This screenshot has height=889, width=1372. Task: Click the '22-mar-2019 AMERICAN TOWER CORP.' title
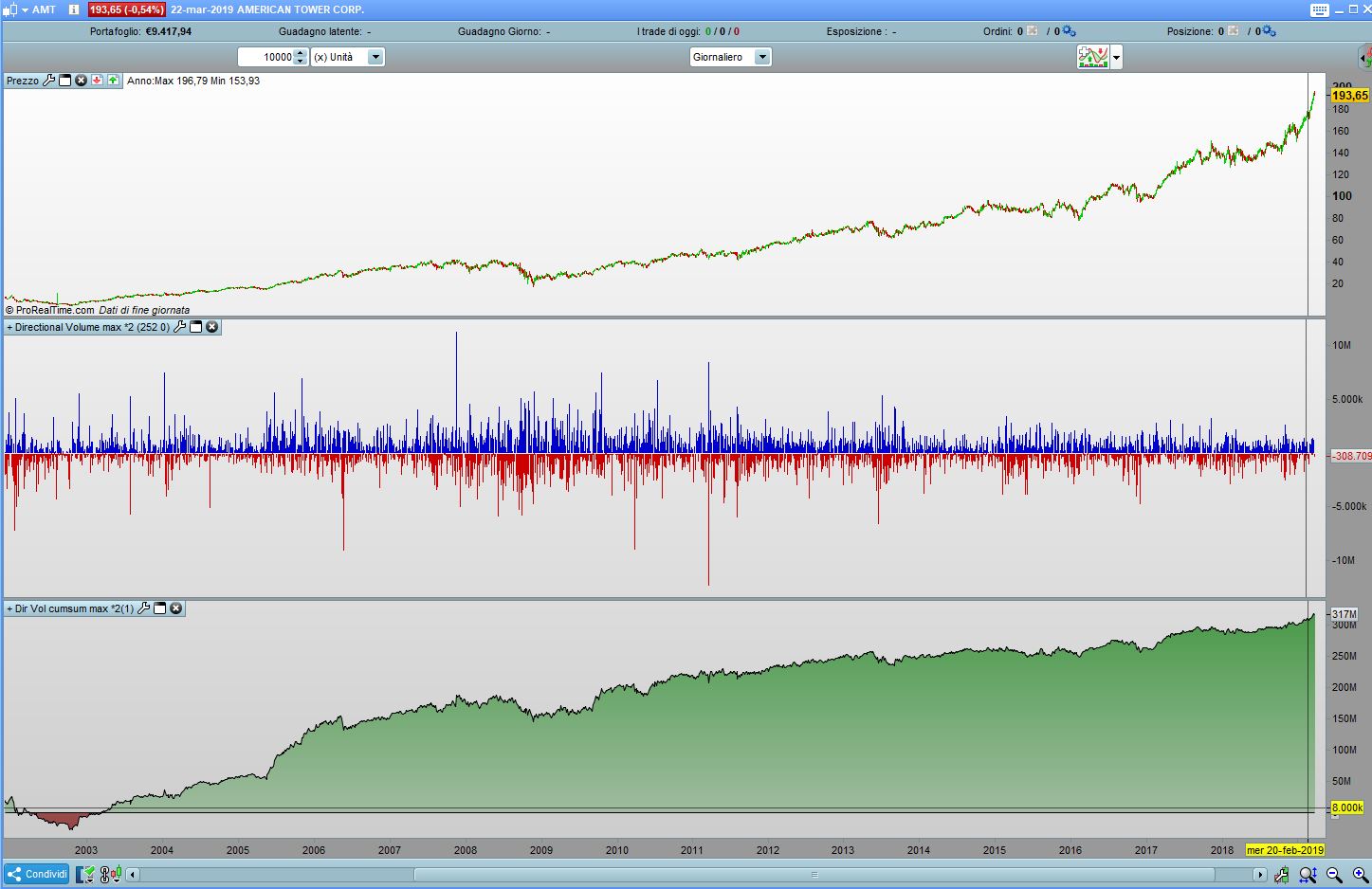(x=267, y=9)
